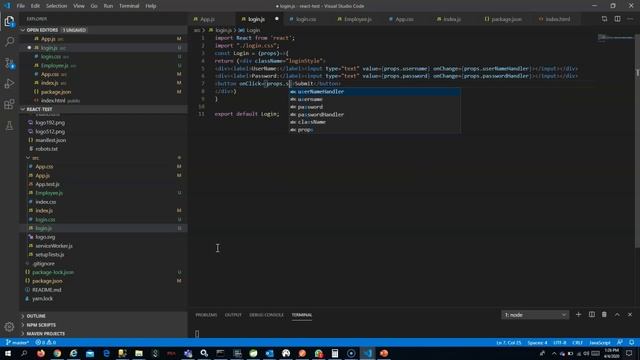Image resolution: width=640 pixels, height=360 pixels.
Task: Click Ln 7 cursor position in status bar
Action: click(509, 342)
